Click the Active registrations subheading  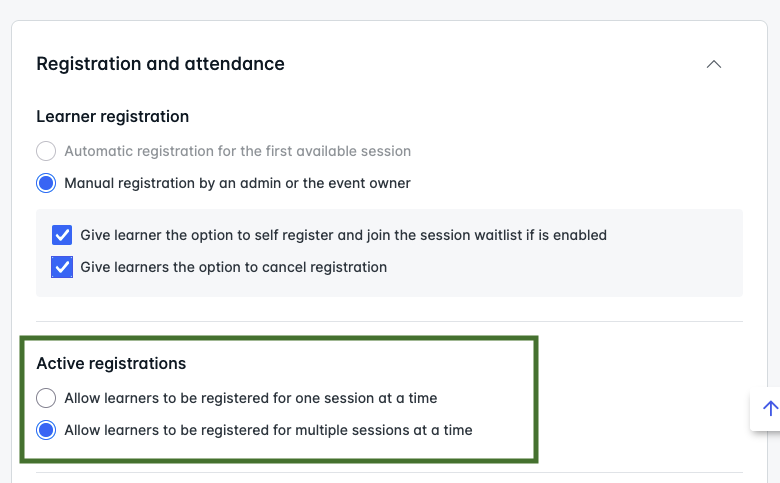pos(111,364)
